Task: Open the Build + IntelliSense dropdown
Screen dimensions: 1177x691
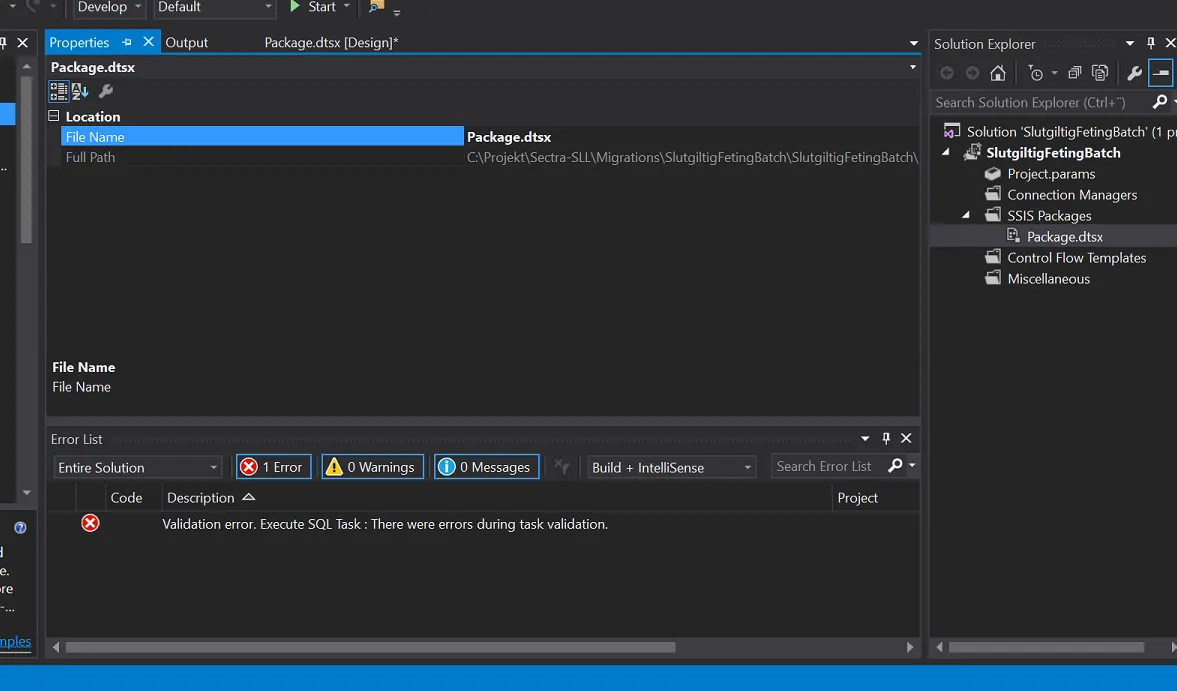Action: pyautogui.click(x=671, y=467)
